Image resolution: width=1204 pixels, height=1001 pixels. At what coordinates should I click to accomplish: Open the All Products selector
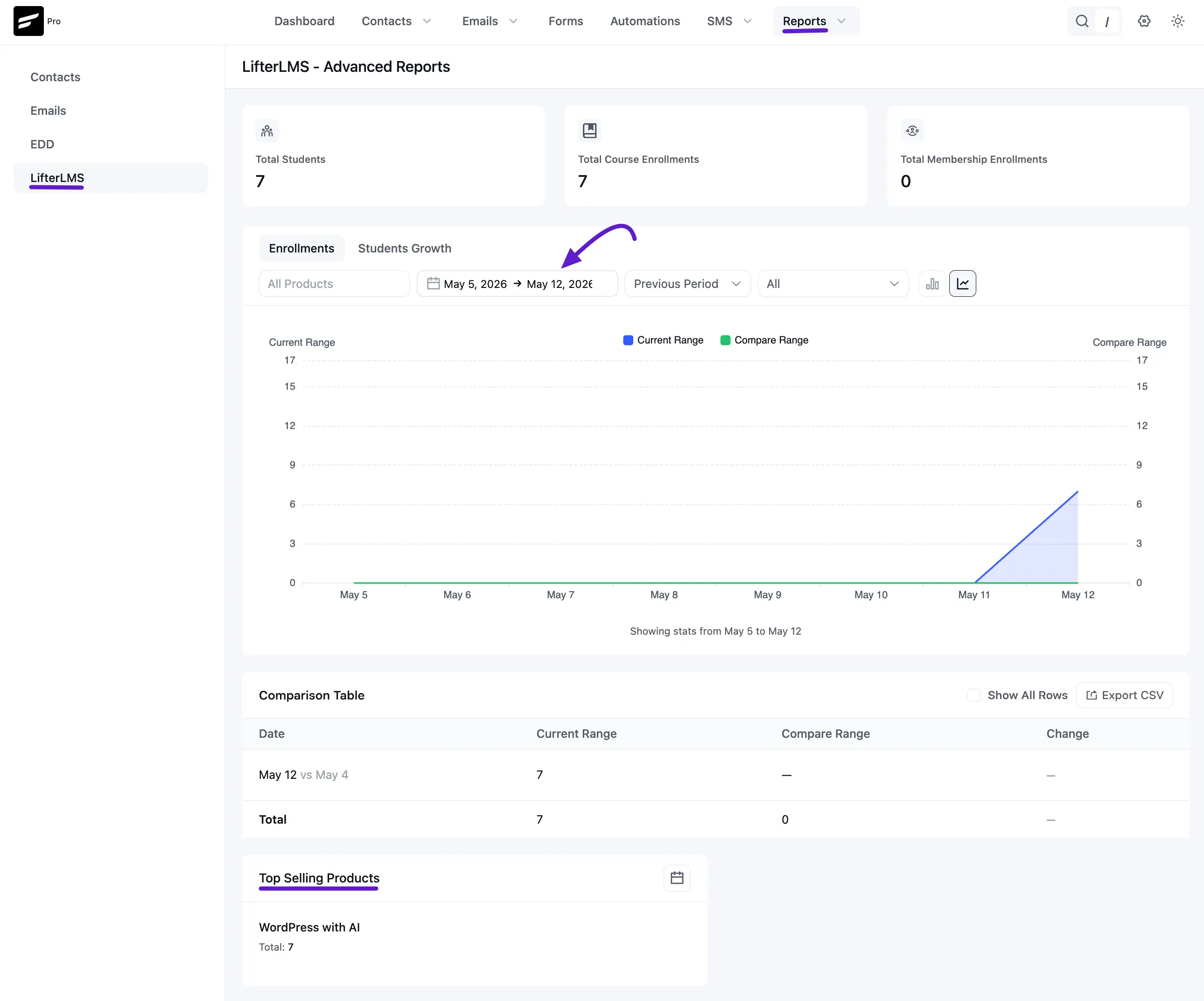(x=334, y=284)
